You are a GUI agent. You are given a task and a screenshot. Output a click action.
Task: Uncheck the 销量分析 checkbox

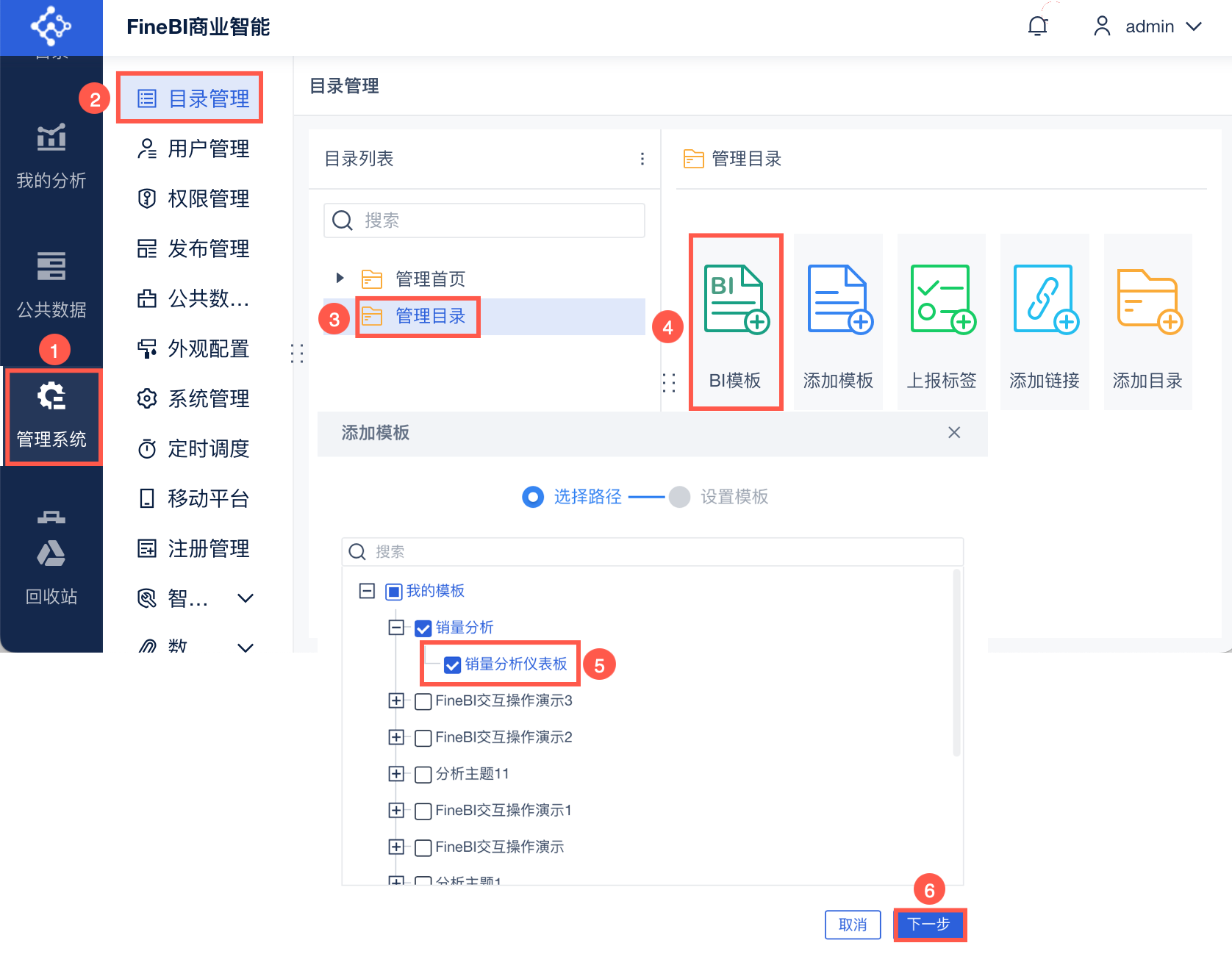(x=423, y=628)
